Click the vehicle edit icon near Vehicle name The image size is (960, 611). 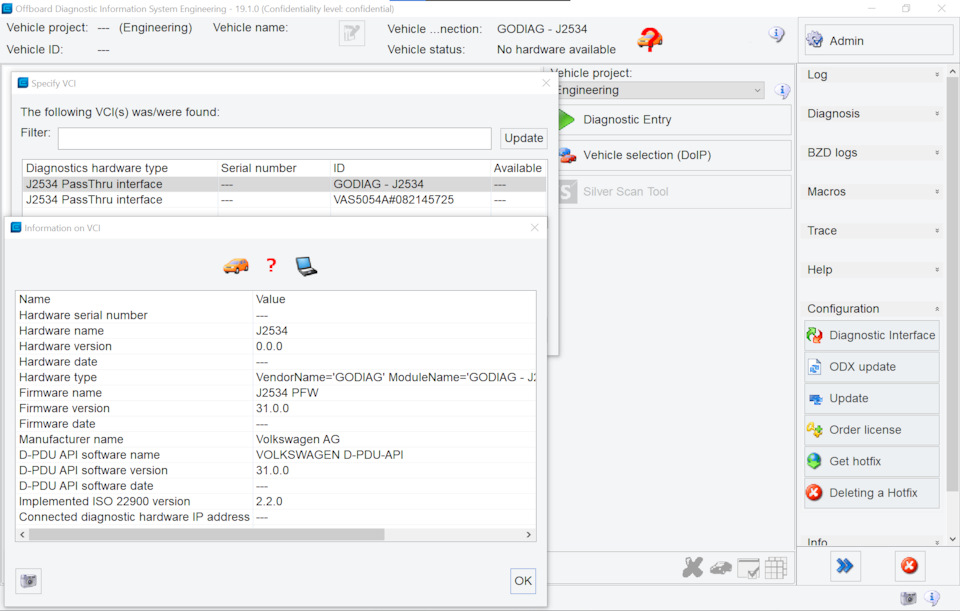click(351, 33)
